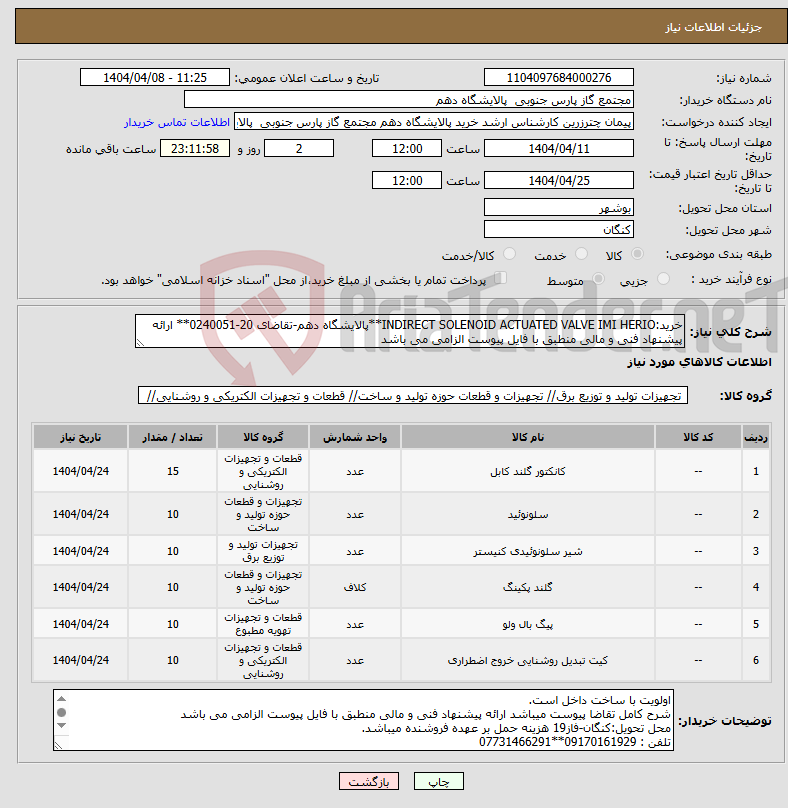This screenshot has height=808, width=788.
Task: Select the کالا radio button
Action: (x=638, y=254)
